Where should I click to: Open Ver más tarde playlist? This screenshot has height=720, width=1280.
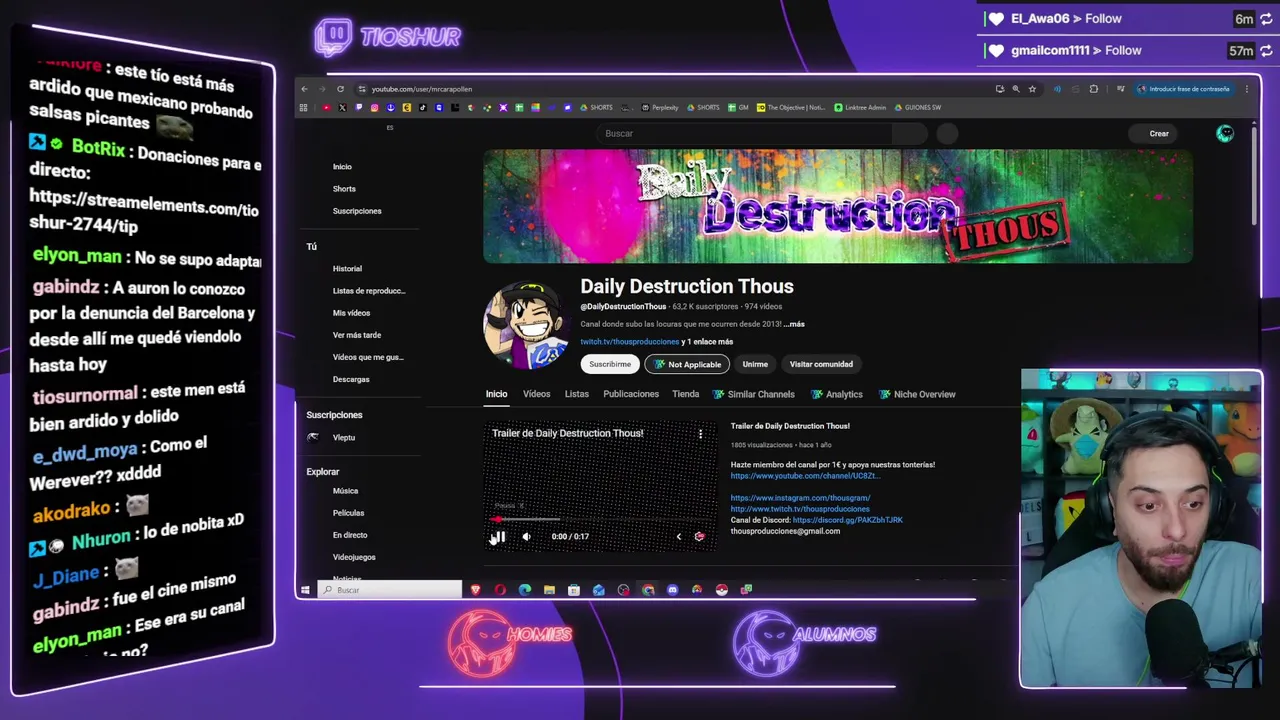(356, 335)
